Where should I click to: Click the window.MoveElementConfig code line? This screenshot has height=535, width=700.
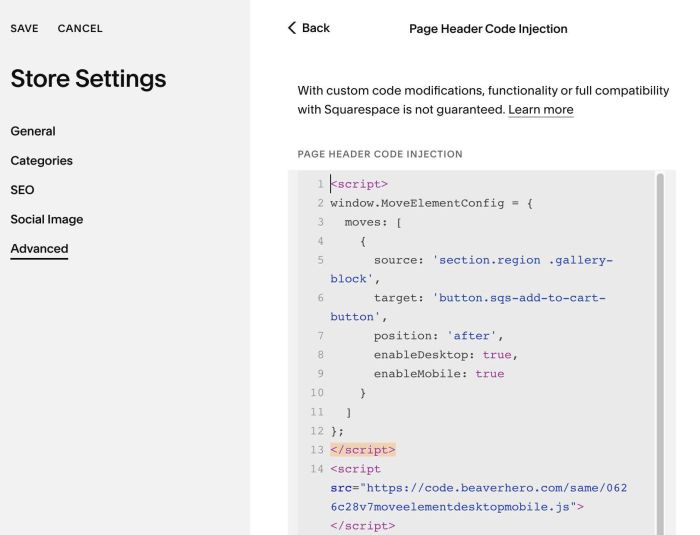[431, 203]
